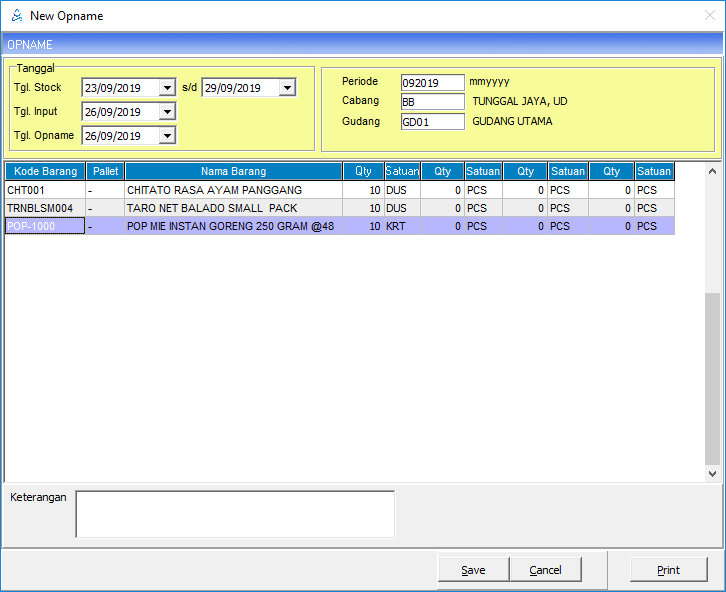
Task: Open the Tgl. Stock end date dropdown
Action: pos(287,88)
